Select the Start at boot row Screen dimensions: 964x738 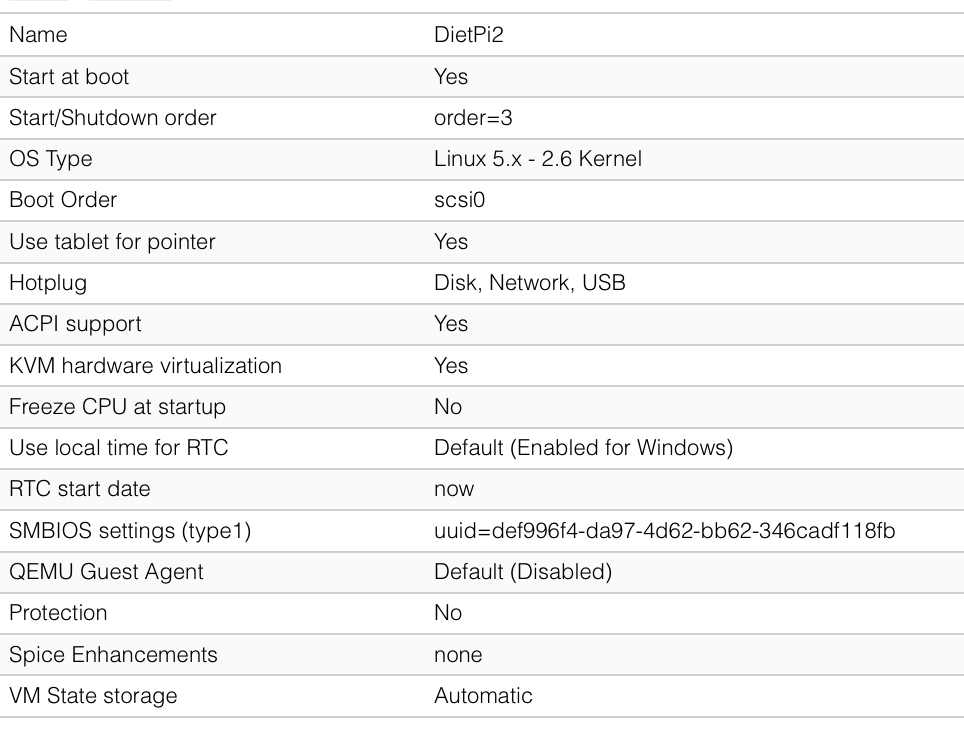[482, 76]
